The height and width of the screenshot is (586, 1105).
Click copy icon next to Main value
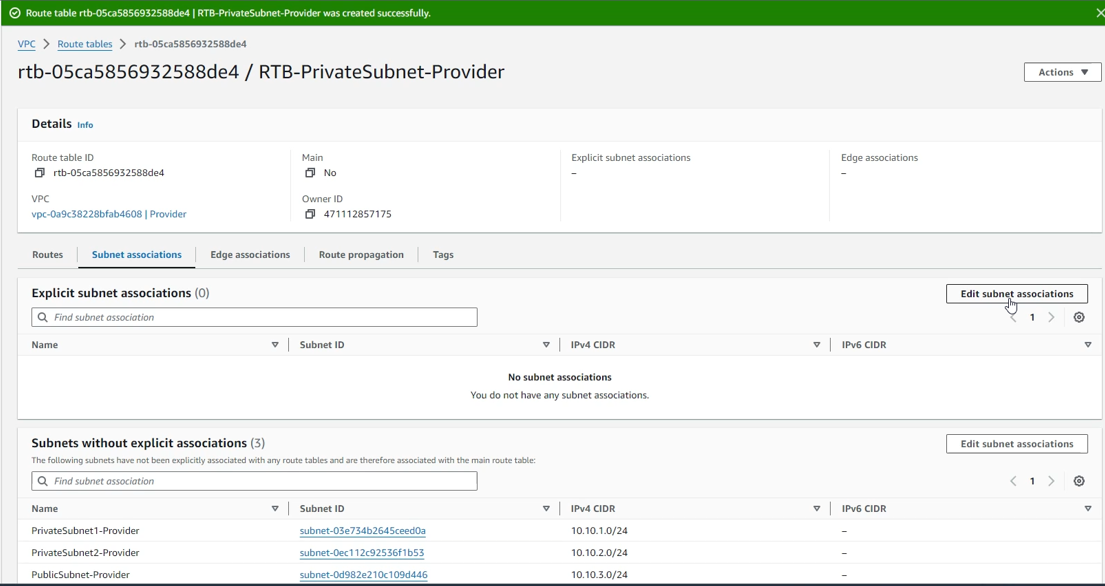click(x=310, y=173)
